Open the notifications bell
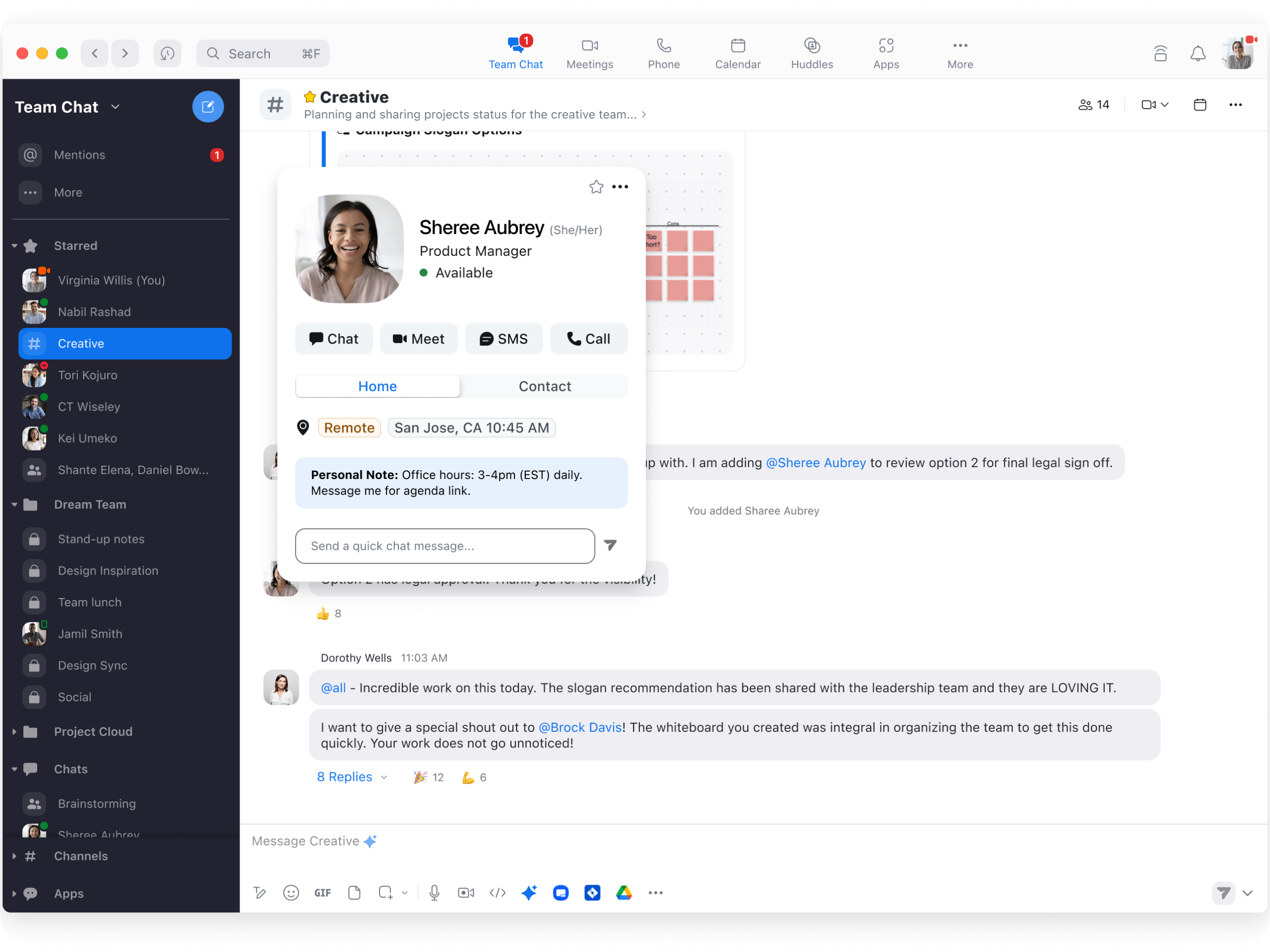Image resolution: width=1270 pixels, height=952 pixels. click(1198, 53)
